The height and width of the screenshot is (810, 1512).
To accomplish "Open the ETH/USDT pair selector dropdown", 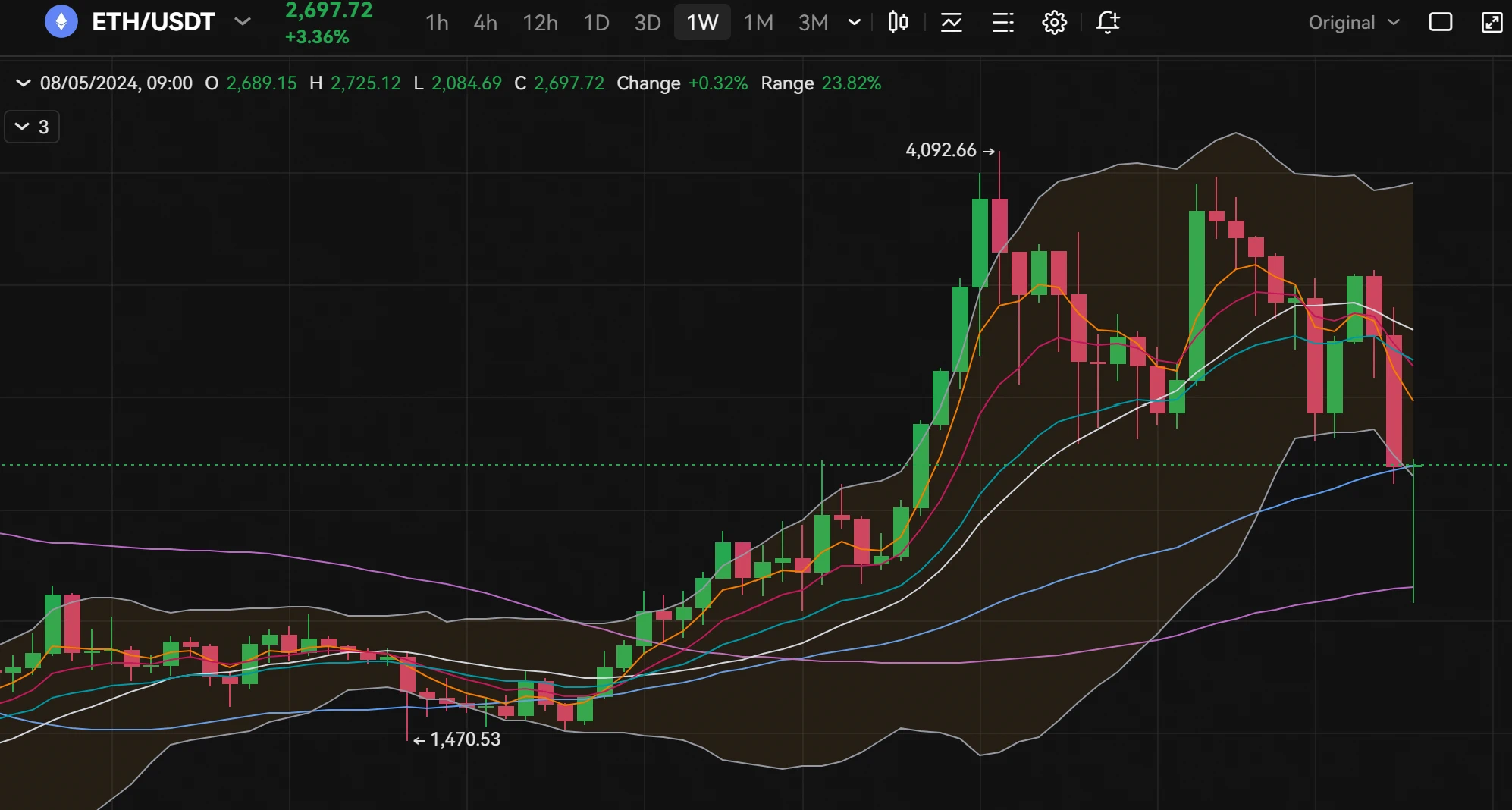I will click(x=243, y=21).
